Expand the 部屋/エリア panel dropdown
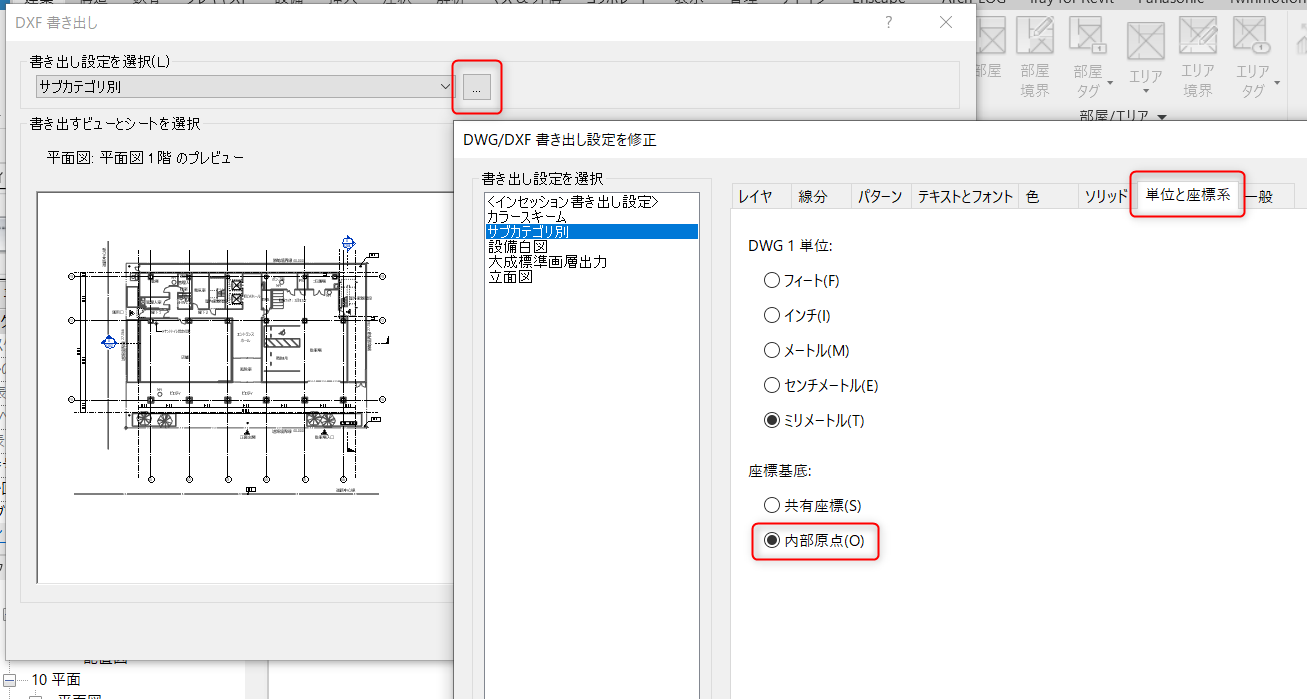 (1162, 118)
